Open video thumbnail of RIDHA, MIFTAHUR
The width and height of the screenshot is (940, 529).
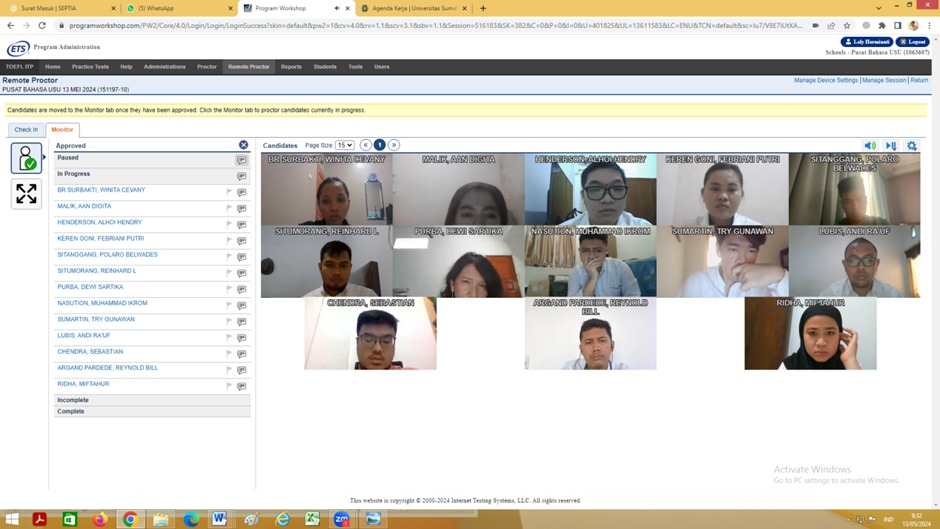click(811, 333)
